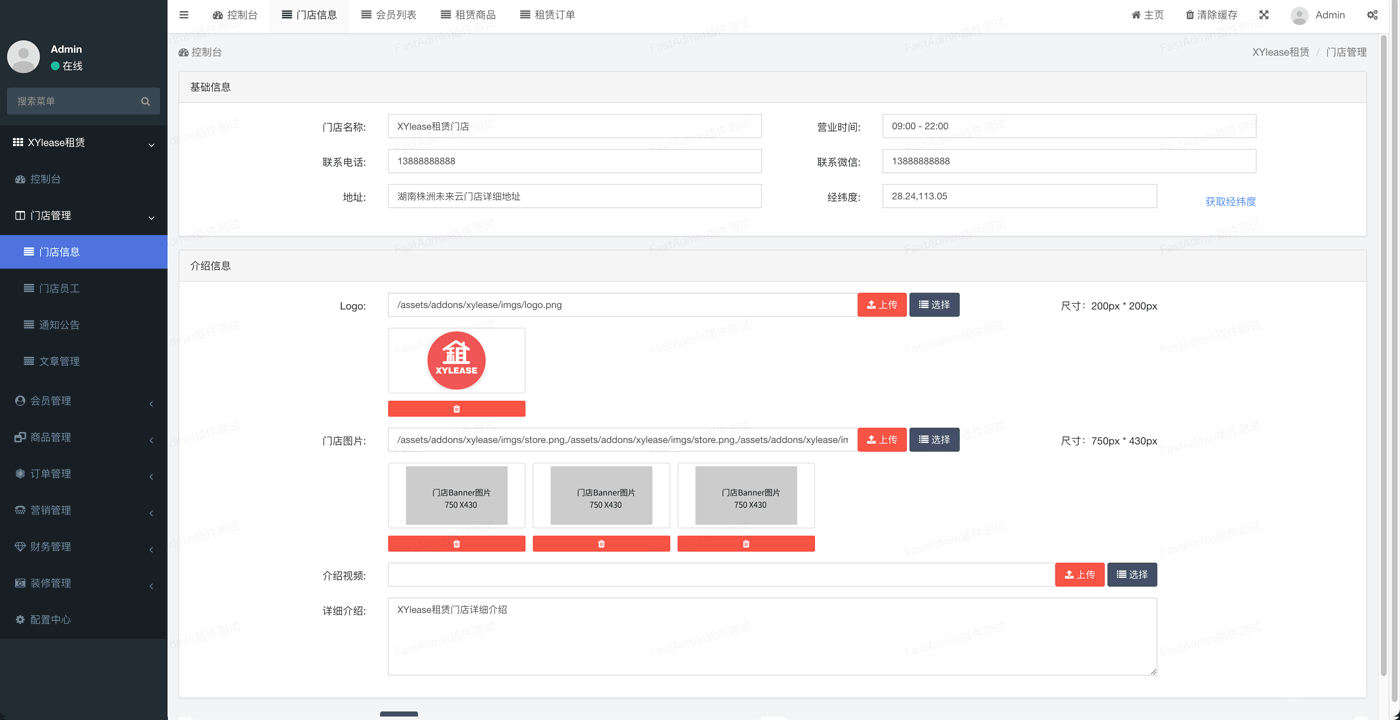Click the 经纬度 input field
Viewport: 1400px width, 720px height.
pos(1019,196)
